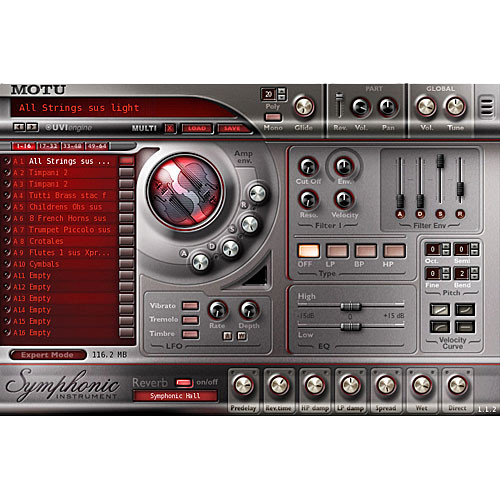Enable Timbre LFO

(x=190, y=334)
